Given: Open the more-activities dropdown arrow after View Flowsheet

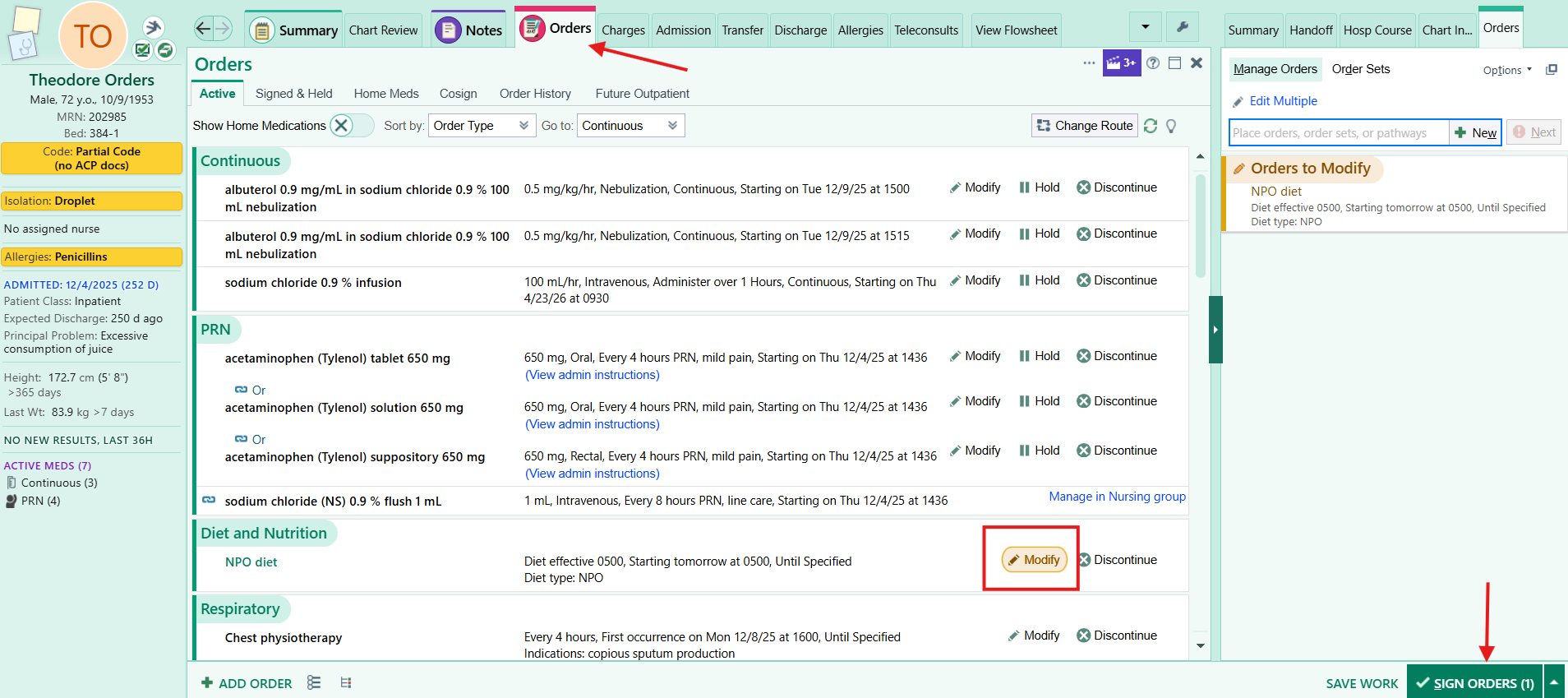Looking at the screenshot, I should 1146,27.
